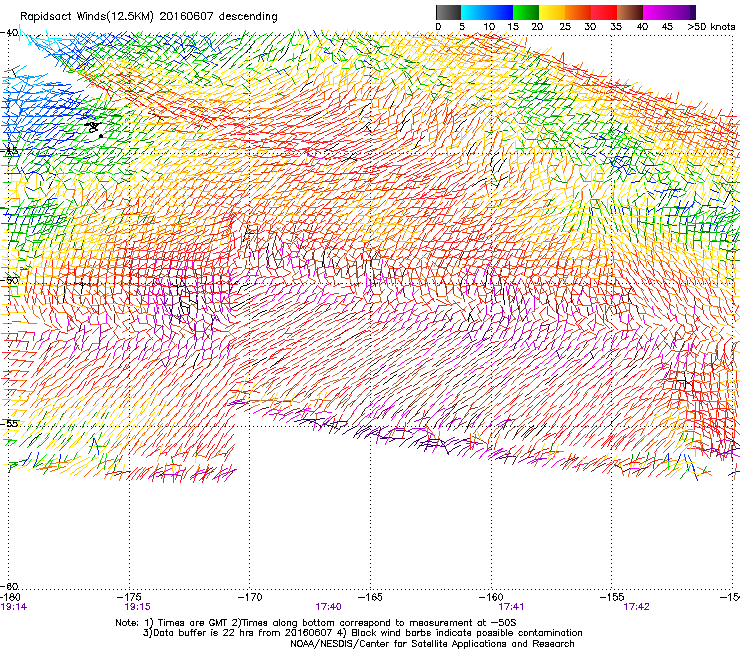
Task: Click the '-60' latitude axis label
Action: pyautogui.click(x=9, y=586)
